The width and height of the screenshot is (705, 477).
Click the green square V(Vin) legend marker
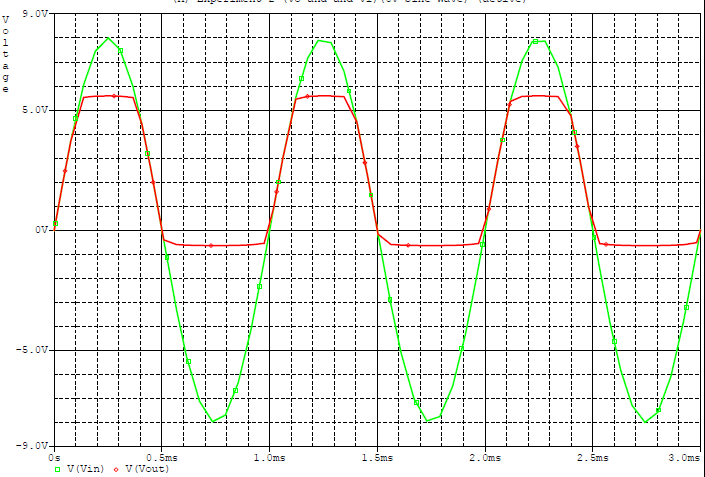[x=57, y=470]
